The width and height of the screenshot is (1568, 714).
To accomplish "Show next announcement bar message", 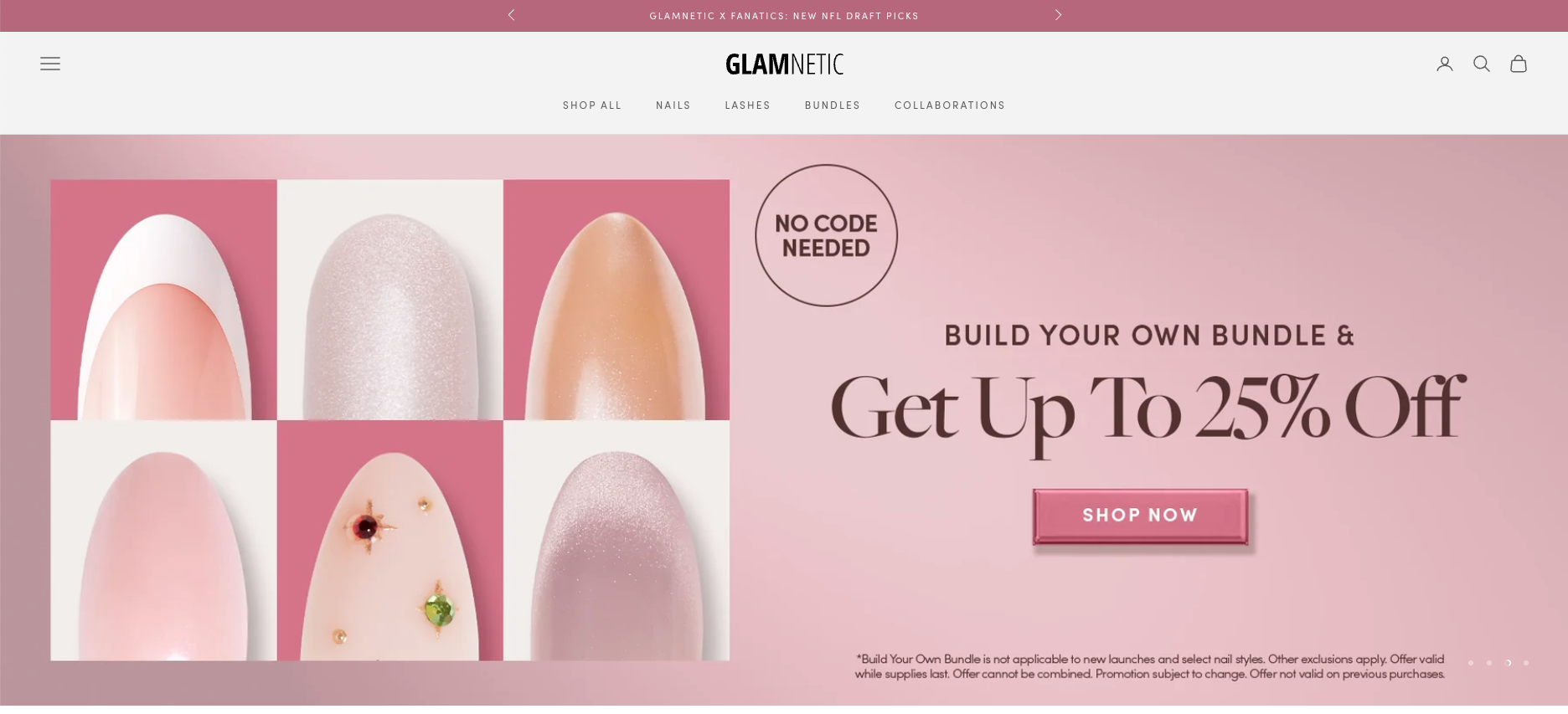I will [x=1058, y=15].
